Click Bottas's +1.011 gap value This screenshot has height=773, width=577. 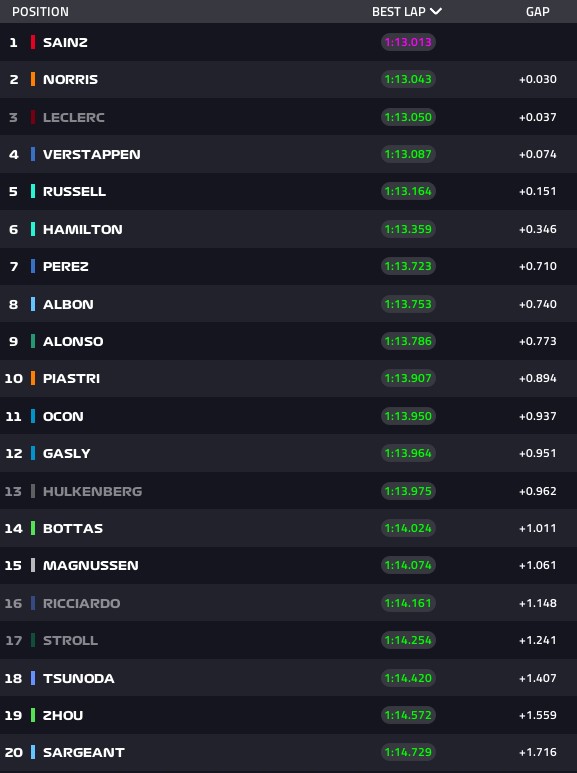(x=538, y=528)
